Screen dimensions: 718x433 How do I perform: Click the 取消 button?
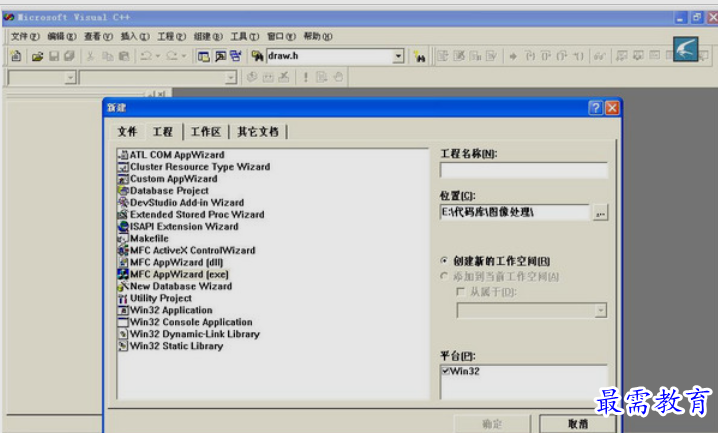577,424
